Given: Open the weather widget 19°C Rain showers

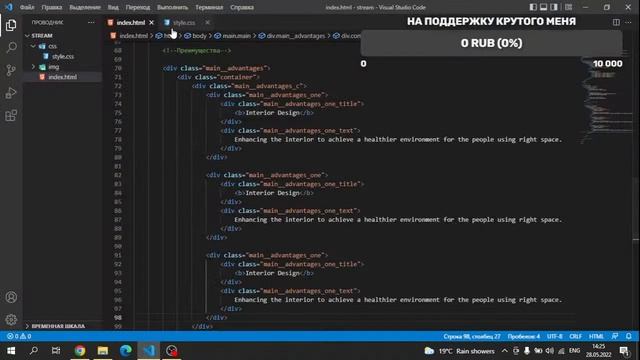Looking at the screenshot, I should 459,351.
